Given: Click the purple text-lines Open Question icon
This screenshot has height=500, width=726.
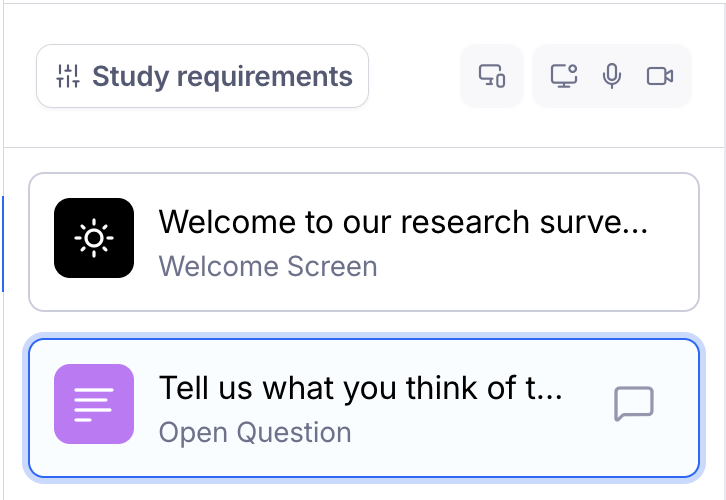Looking at the screenshot, I should [x=94, y=404].
